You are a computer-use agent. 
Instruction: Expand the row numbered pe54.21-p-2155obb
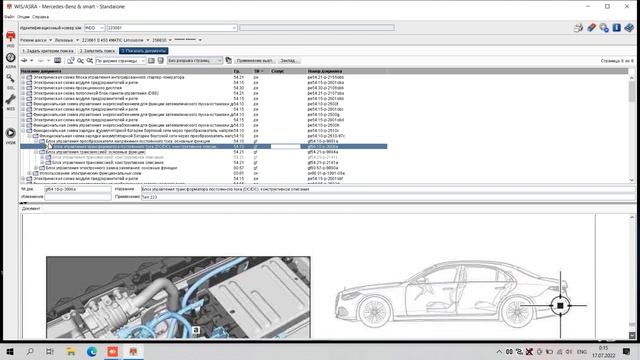point(23,77)
